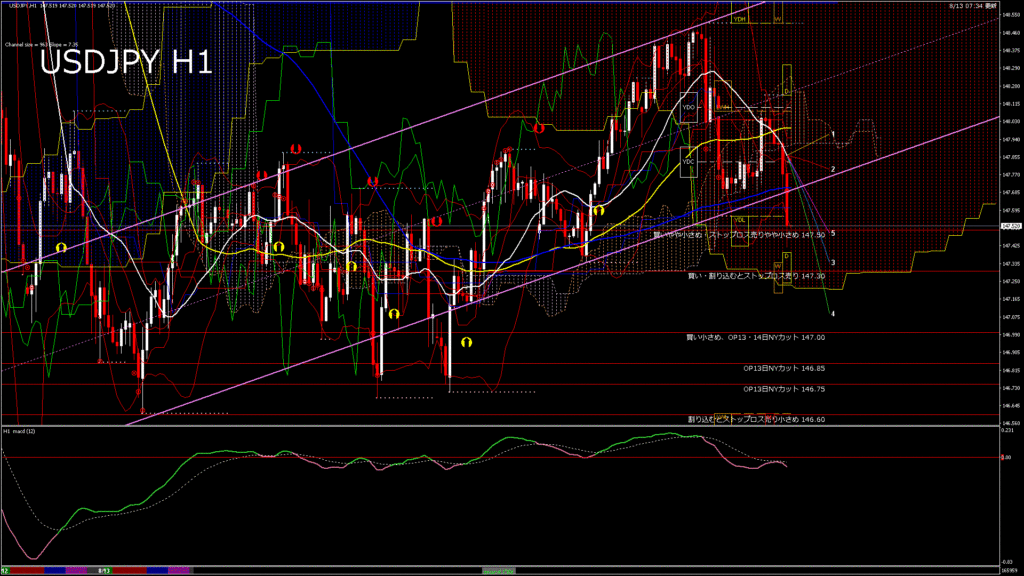This screenshot has width=1024, height=576.
Task: Click the YDL yesterday-low label box
Action: pyautogui.click(x=739, y=220)
